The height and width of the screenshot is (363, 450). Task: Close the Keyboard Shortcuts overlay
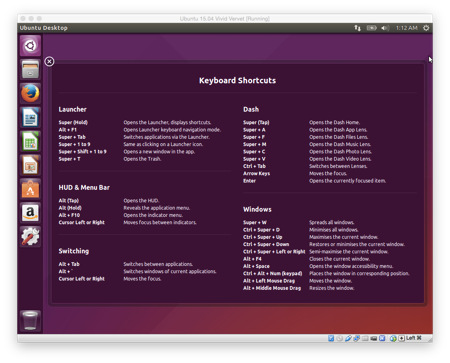click(x=49, y=61)
